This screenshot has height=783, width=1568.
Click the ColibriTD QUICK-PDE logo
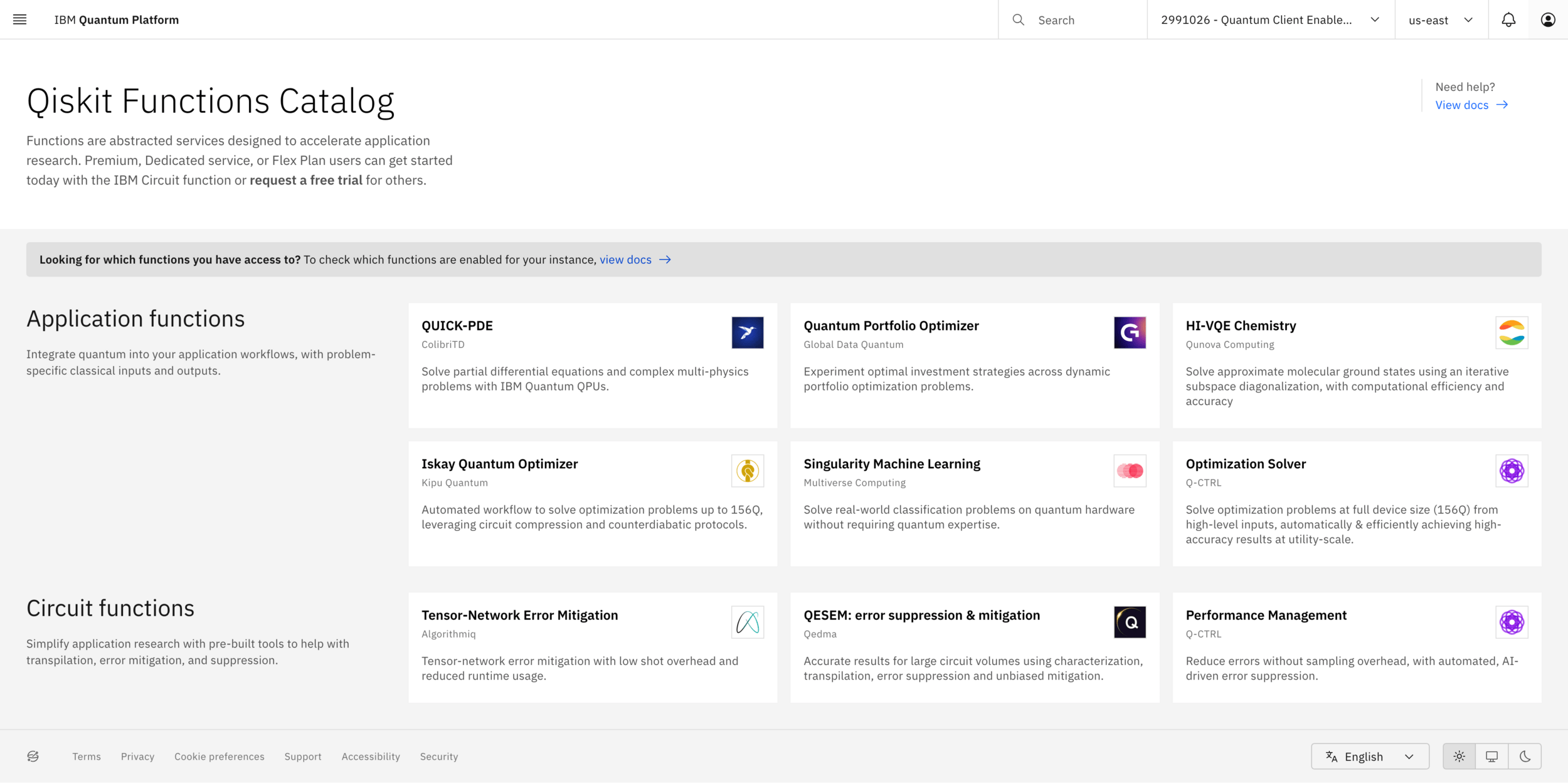747,332
